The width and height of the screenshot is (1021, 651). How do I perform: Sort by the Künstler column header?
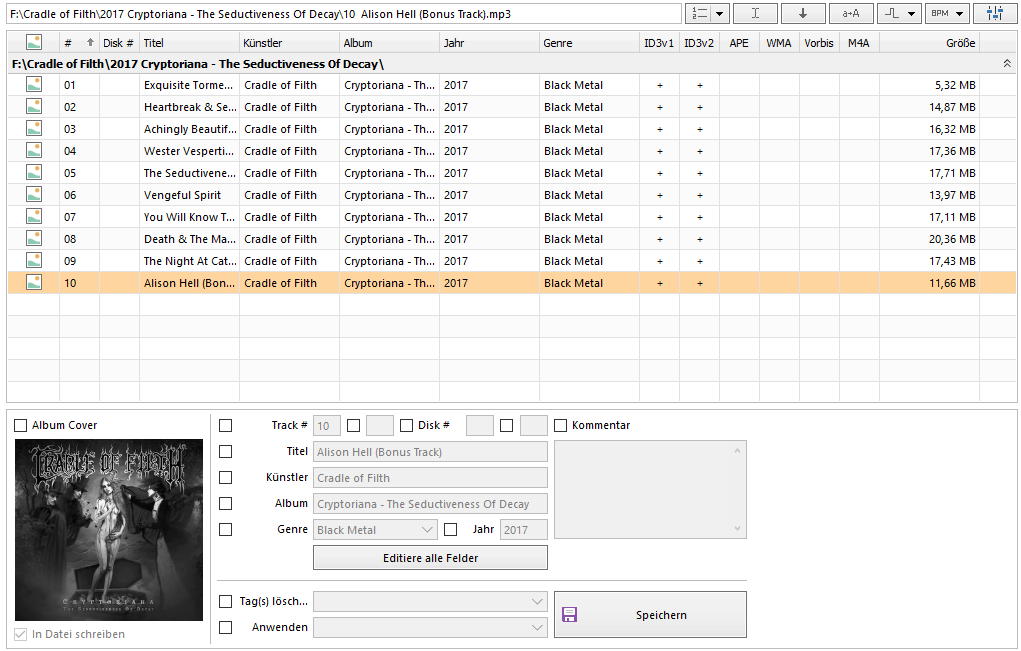(x=289, y=43)
